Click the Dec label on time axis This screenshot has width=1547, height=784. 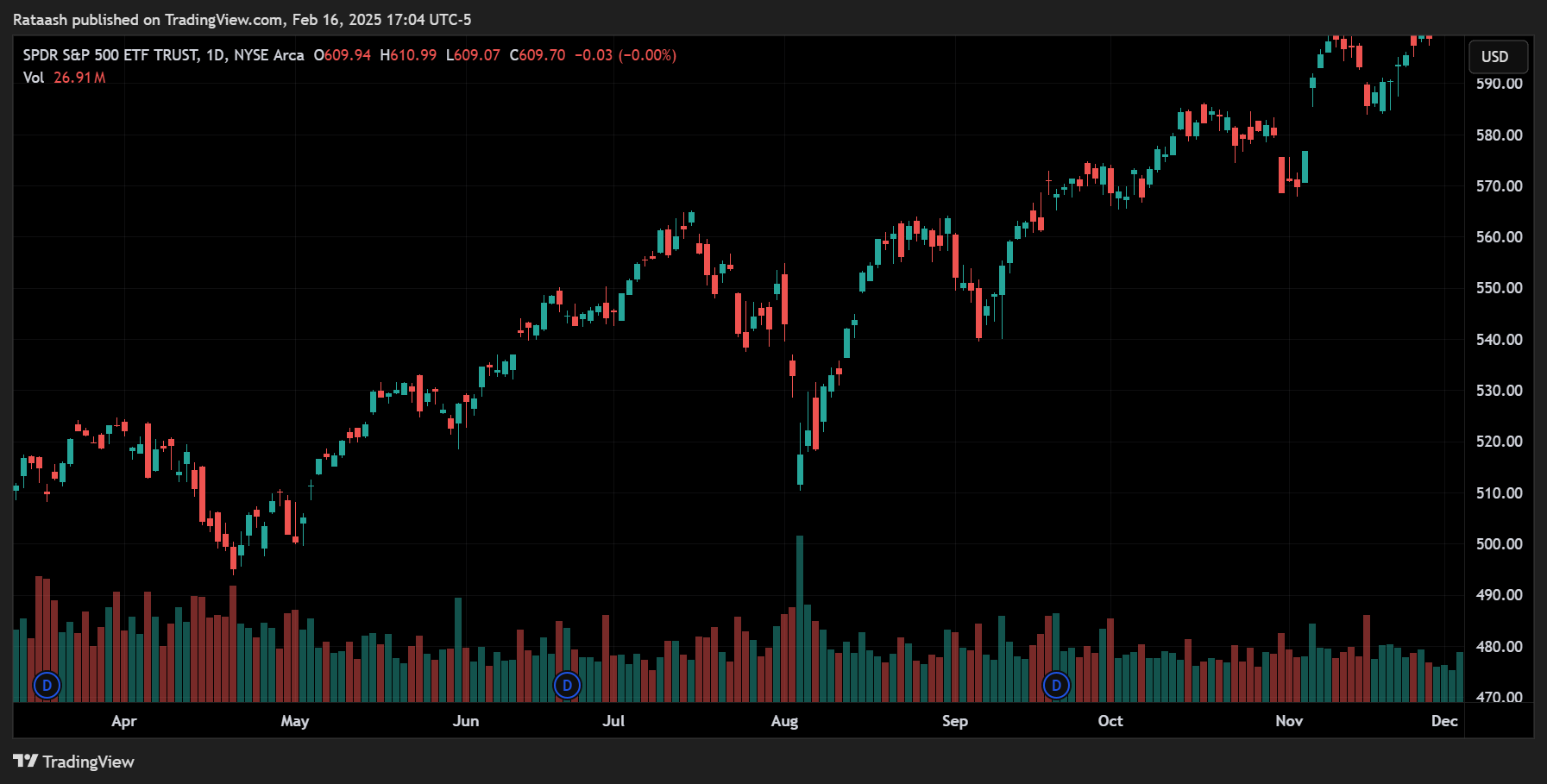pos(1444,721)
